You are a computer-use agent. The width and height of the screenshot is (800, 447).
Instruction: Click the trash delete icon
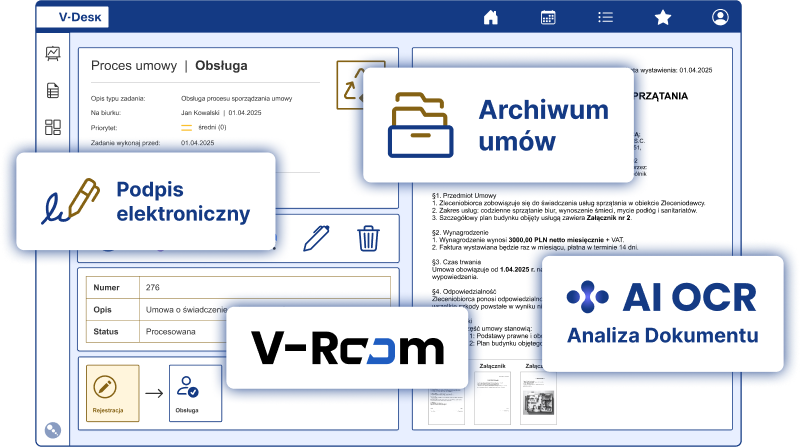[x=368, y=238]
